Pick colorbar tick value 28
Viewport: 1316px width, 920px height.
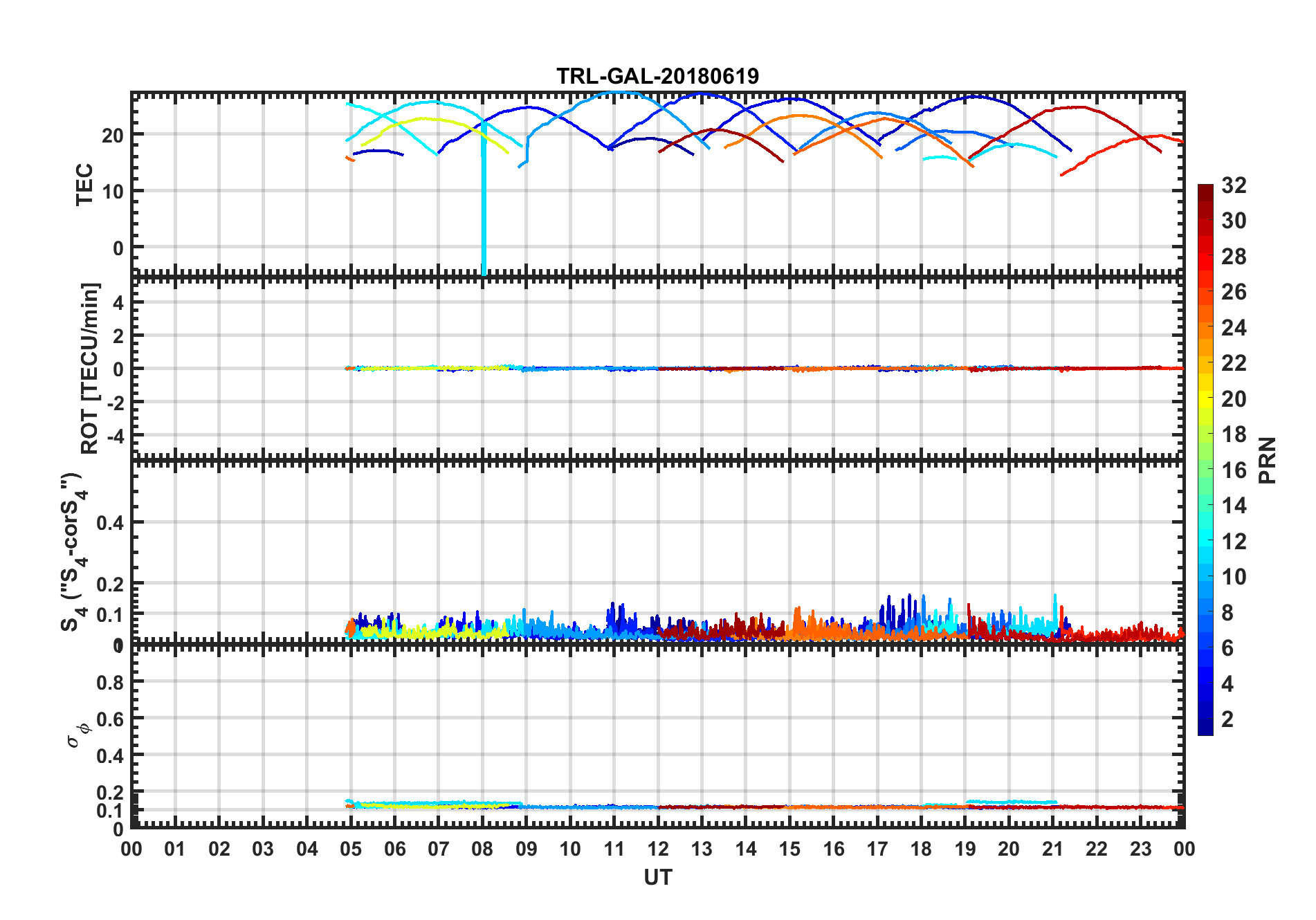tap(1234, 257)
